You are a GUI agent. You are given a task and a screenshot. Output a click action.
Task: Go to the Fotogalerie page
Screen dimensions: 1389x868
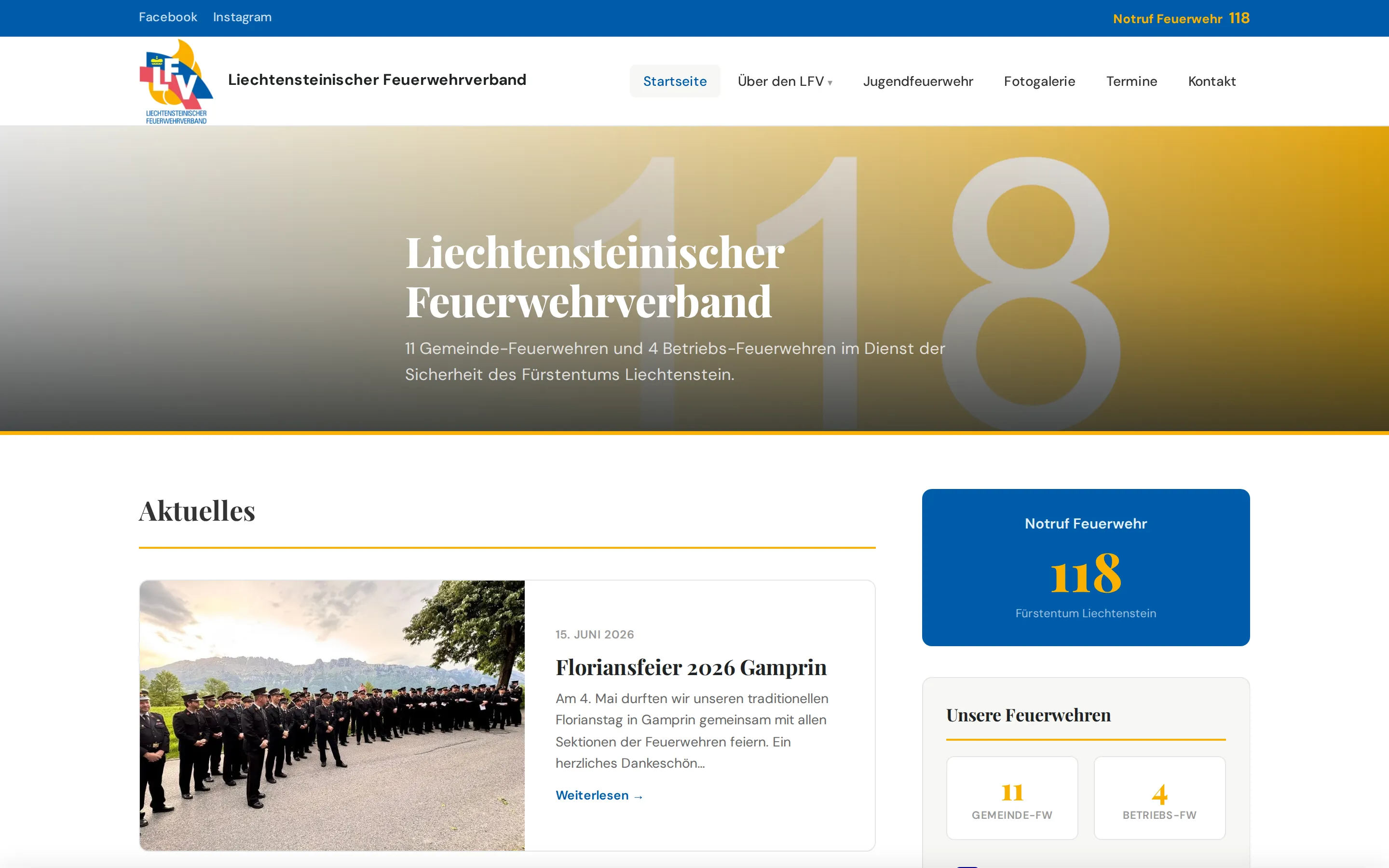click(x=1039, y=81)
